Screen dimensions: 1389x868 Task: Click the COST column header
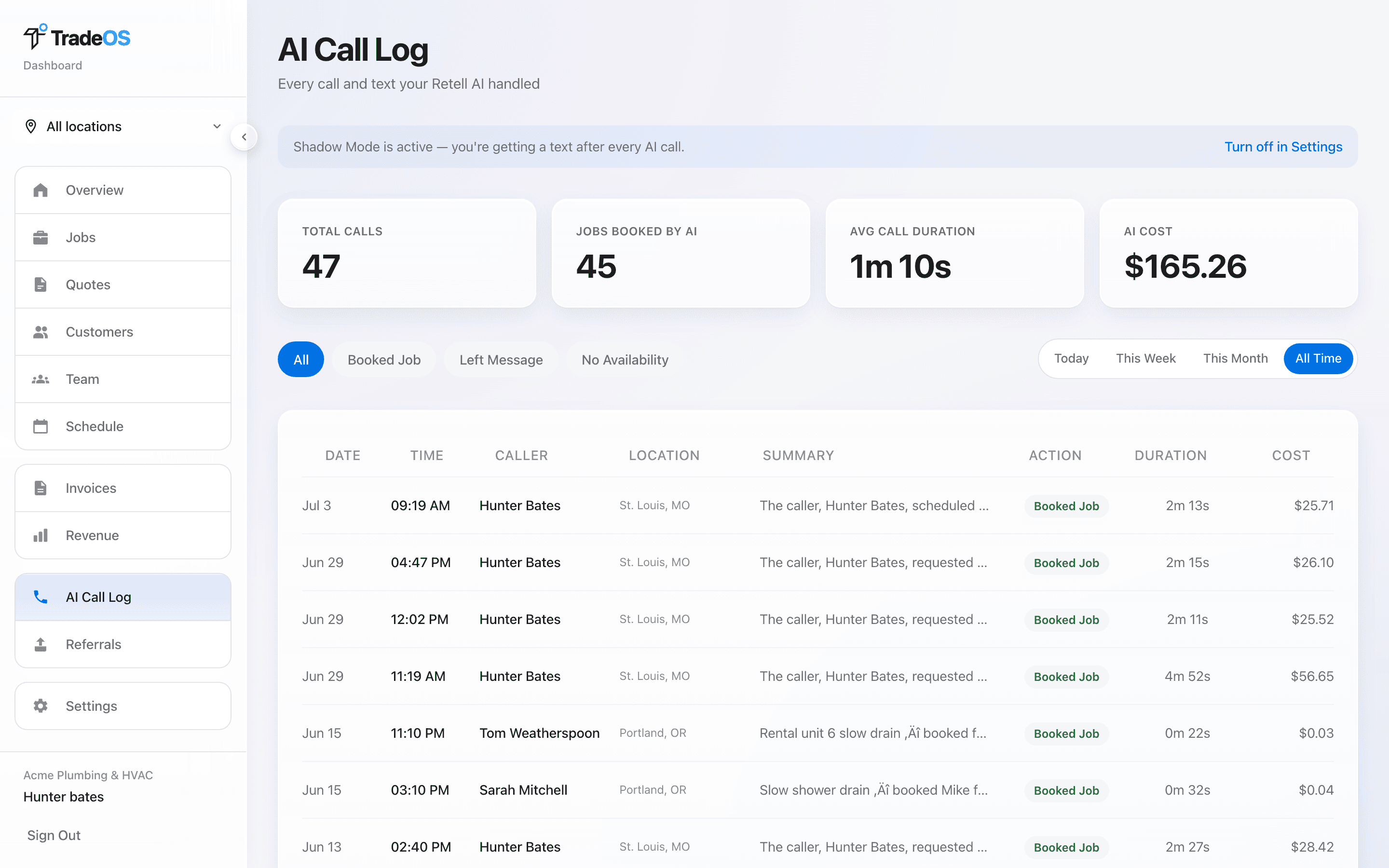tap(1291, 455)
